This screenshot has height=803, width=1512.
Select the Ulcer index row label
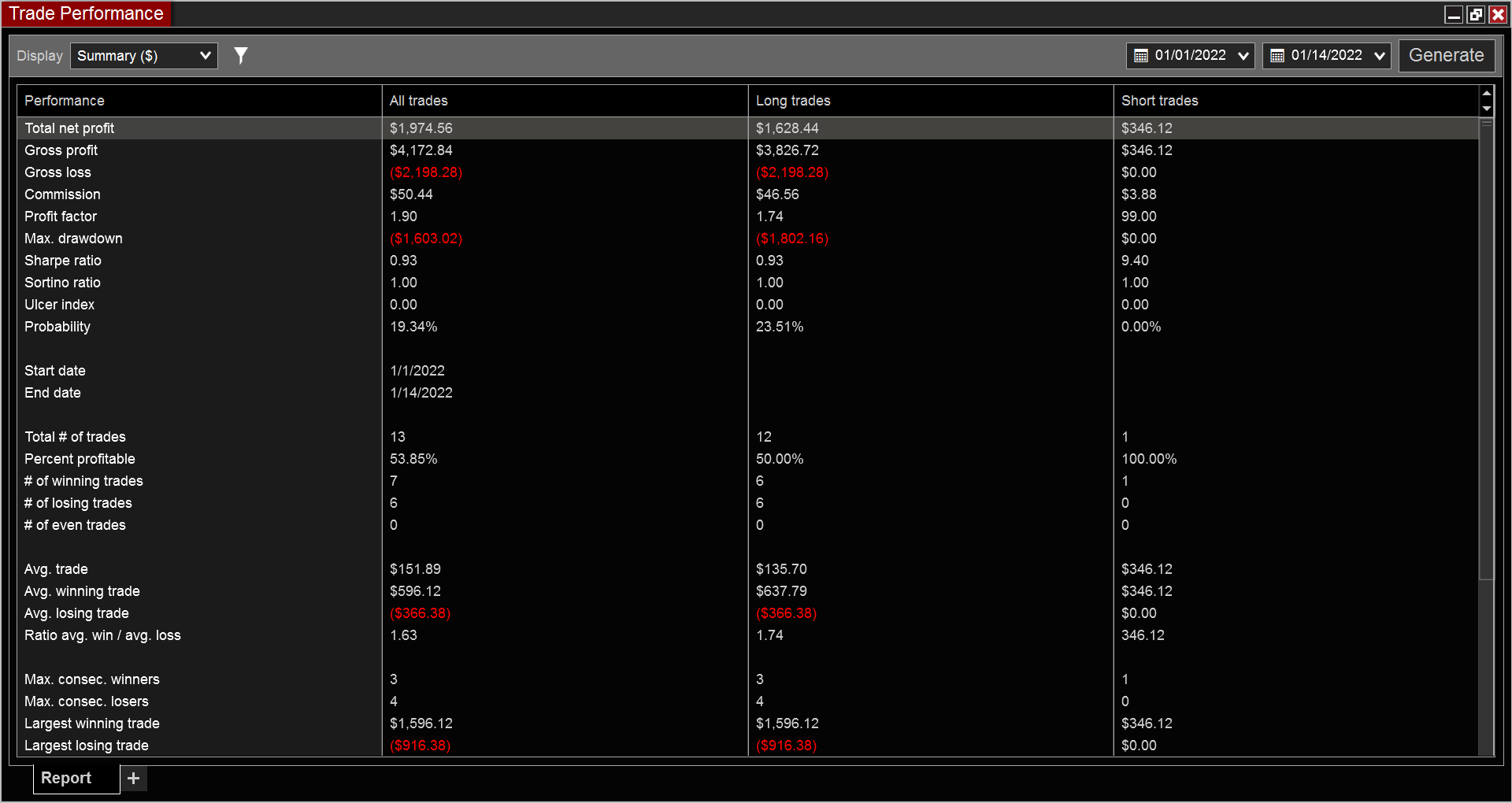coord(59,305)
